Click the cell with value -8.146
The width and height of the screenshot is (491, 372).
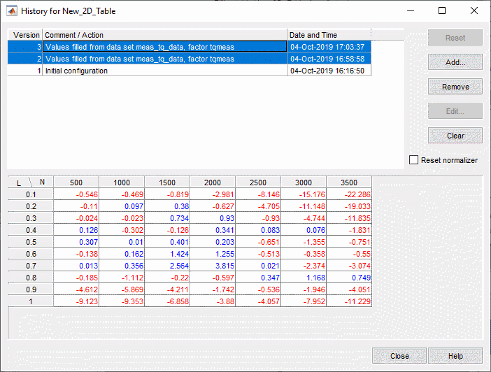coord(258,194)
